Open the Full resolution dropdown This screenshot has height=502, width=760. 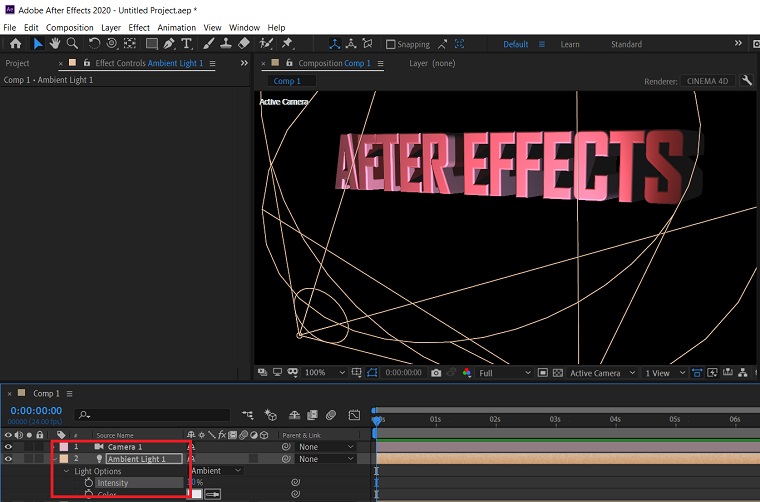click(x=505, y=373)
